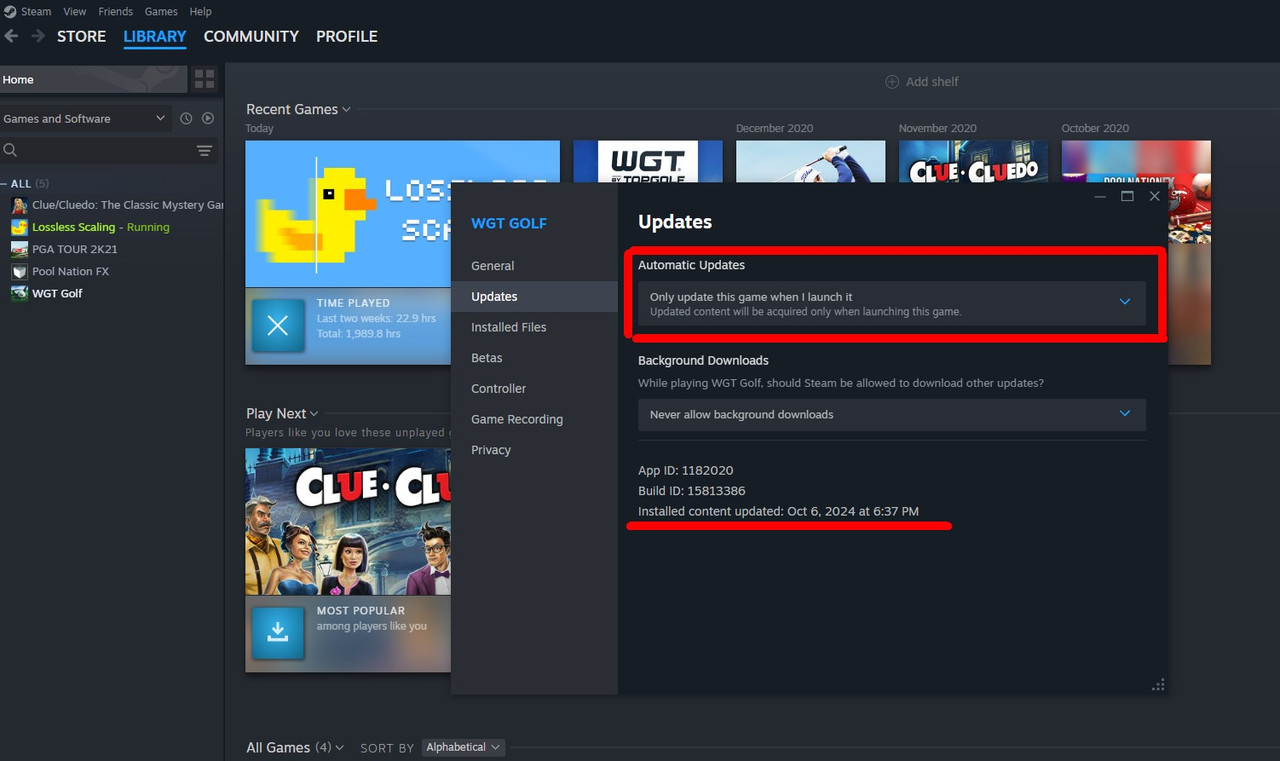Open PGA Tour December 2020 thumbnail
1280x761 pixels.
(x=810, y=161)
